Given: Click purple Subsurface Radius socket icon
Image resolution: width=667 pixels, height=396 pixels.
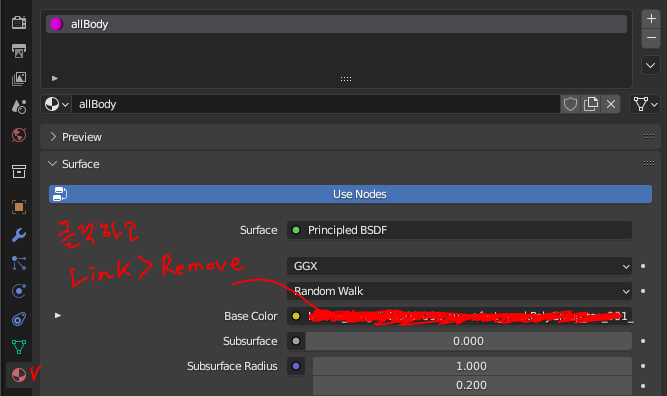Looking at the screenshot, I should 296,366.
